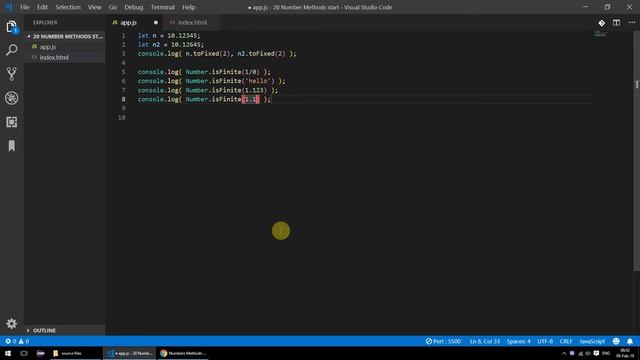Change encoding via UTF-8
Image resolution: width=640 pixels, height=360 pixels.
pos(545,341)
